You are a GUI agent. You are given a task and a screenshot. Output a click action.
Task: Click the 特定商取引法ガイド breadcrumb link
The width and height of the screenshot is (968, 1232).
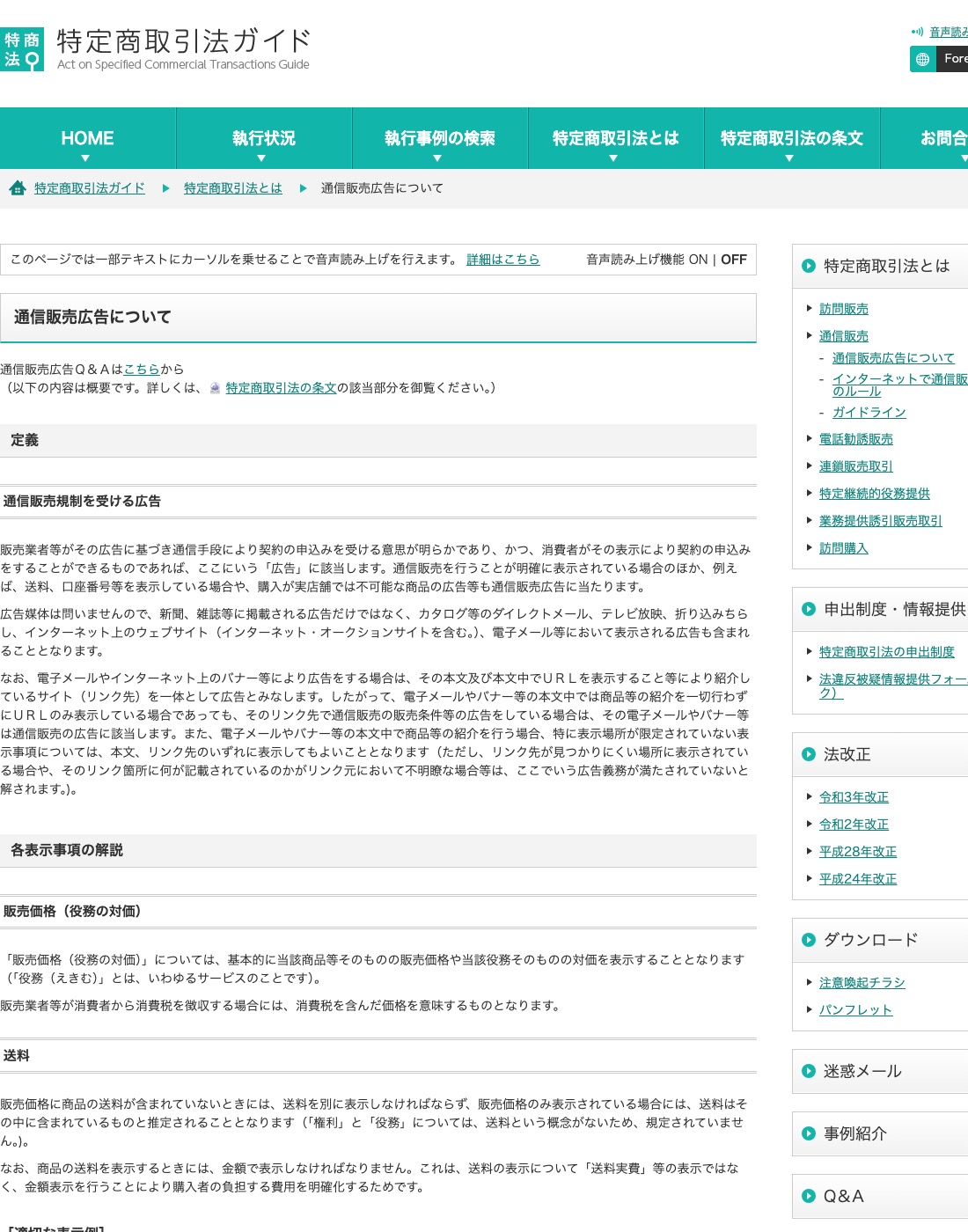90,188
